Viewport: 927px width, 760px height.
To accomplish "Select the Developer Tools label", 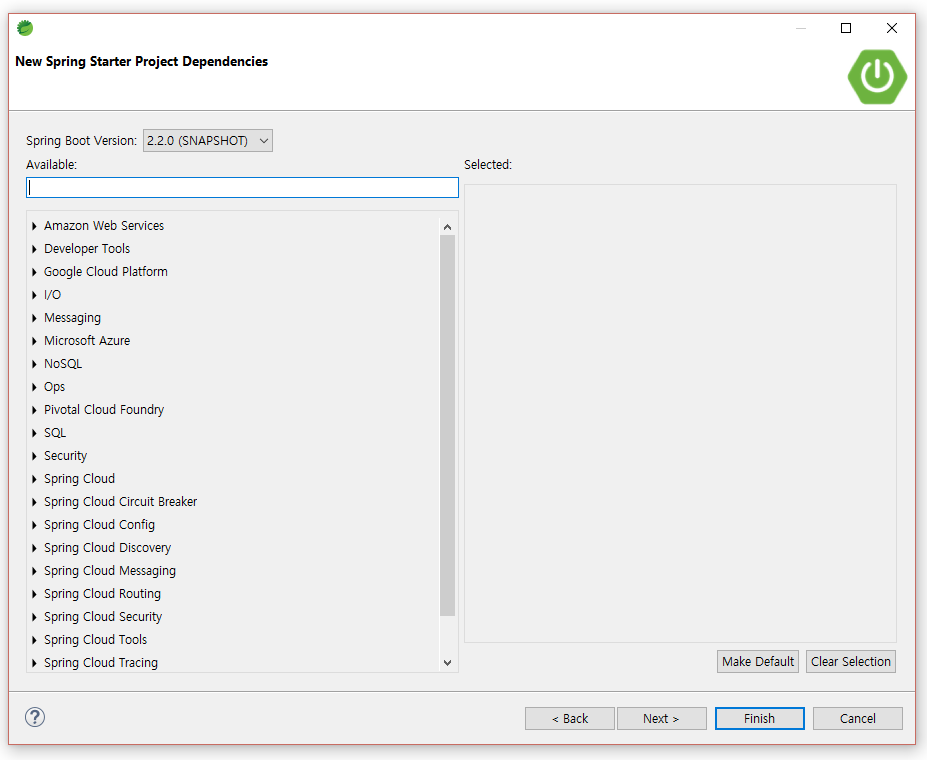I will [x=87, y=249].
